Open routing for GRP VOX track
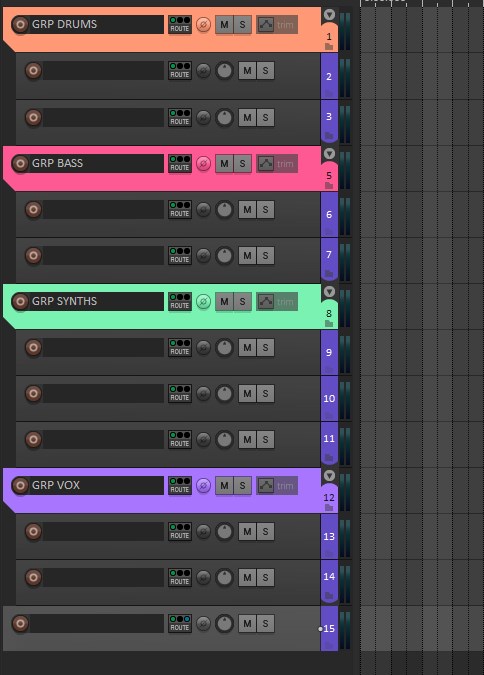Image resolution: width=484 pixels, height=675 pixels. pyautogui.click(x=180, y=486)
